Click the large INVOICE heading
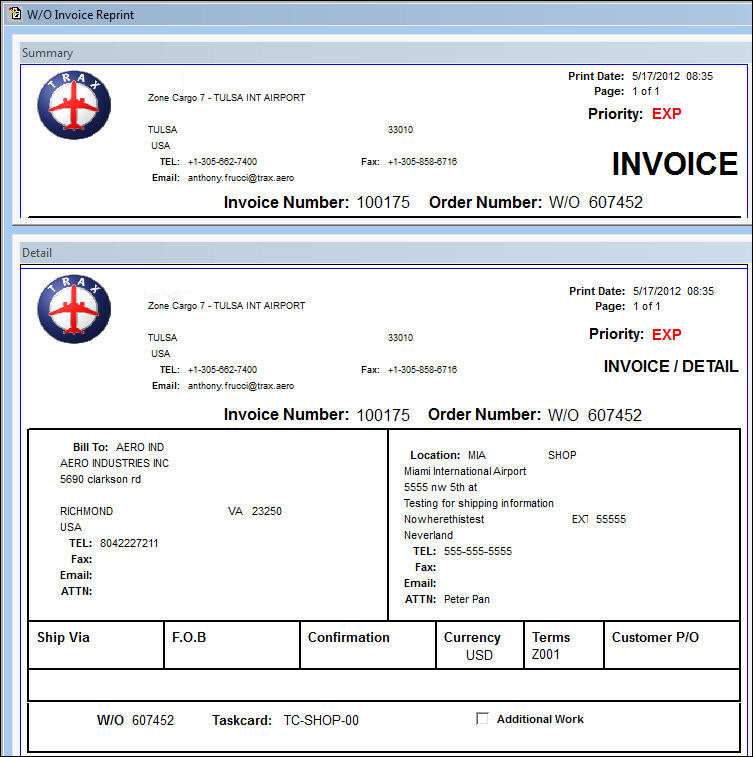The width and height of the screenshot is (753, 757). click(674, 164)
